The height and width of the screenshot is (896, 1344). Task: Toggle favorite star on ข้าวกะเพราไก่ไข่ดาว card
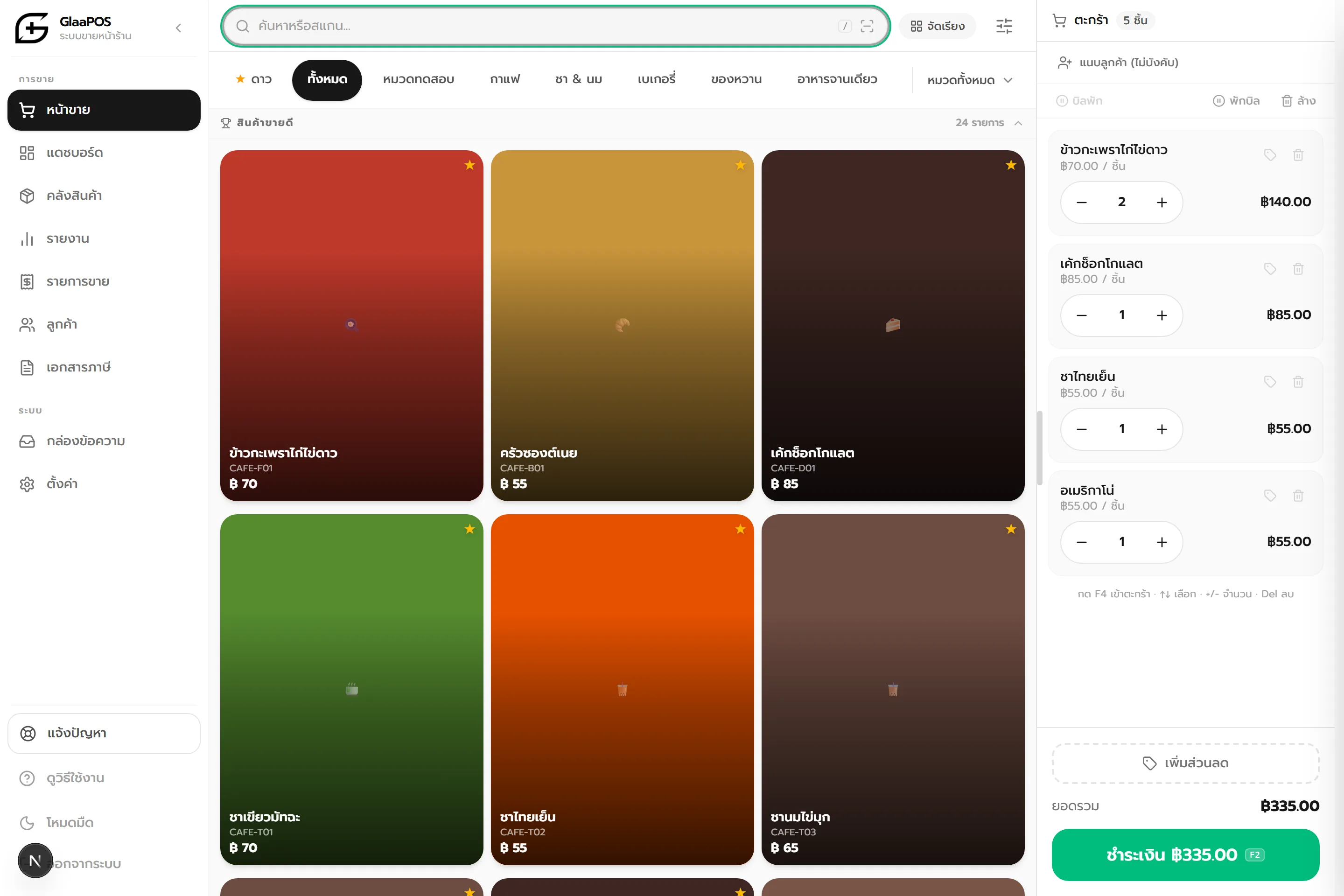point(470,165)
